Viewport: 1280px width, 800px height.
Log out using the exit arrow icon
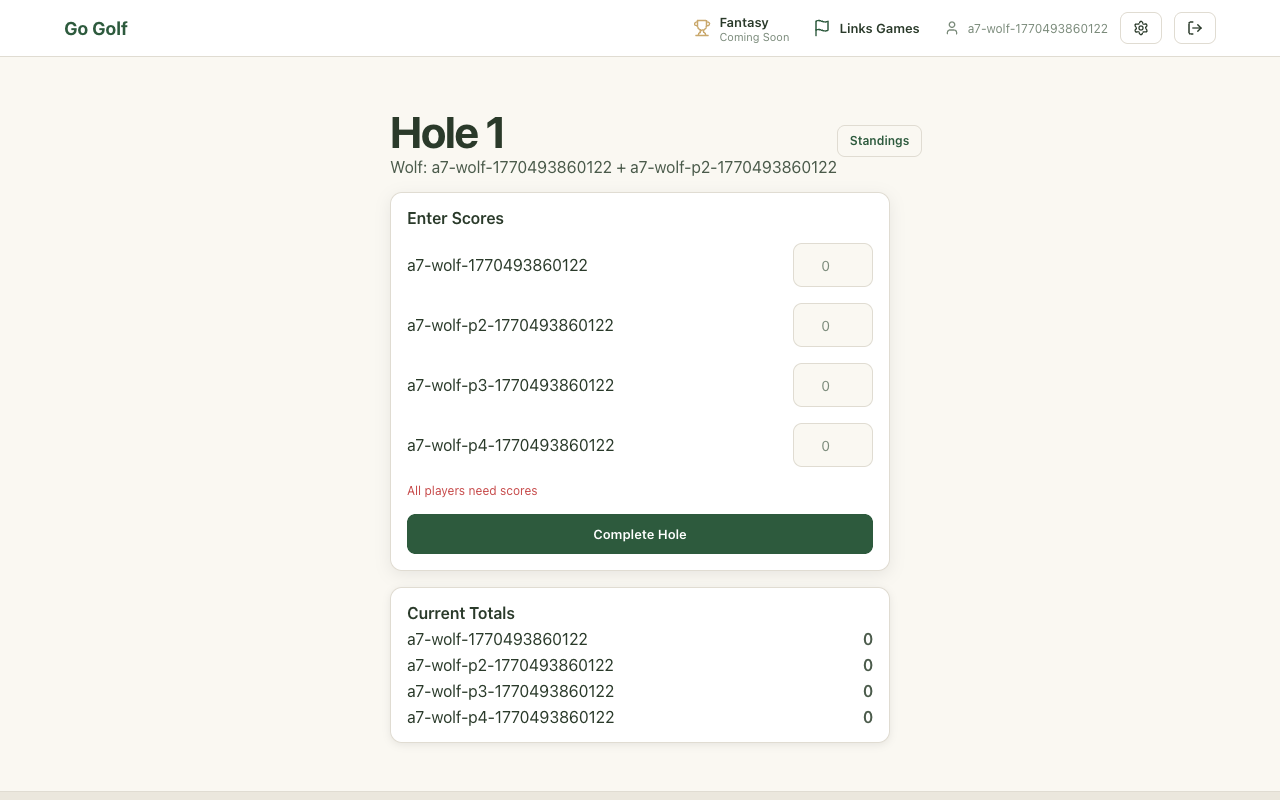1195,28
